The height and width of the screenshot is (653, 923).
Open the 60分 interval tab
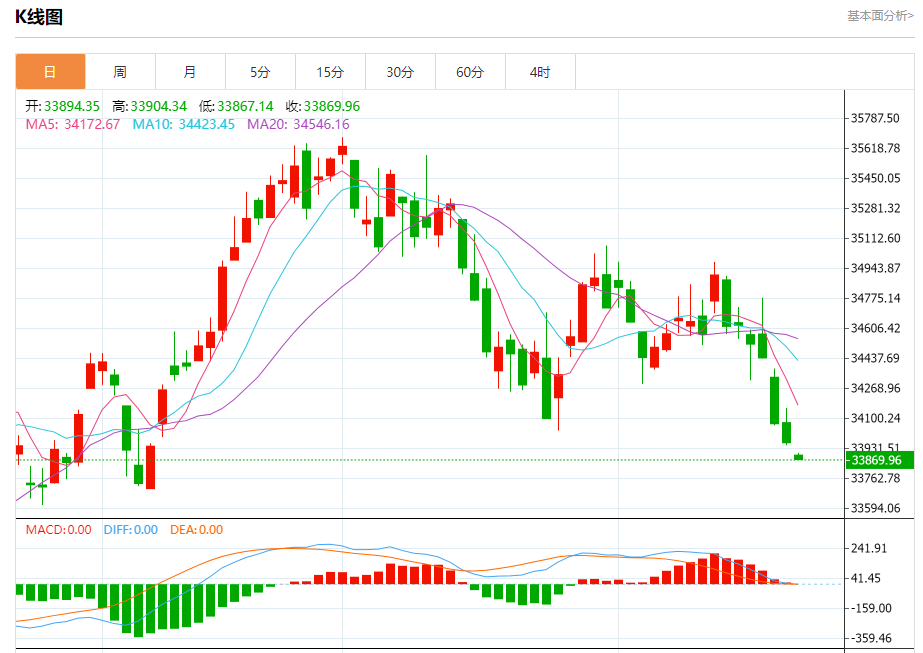click(x=470, y=72)
